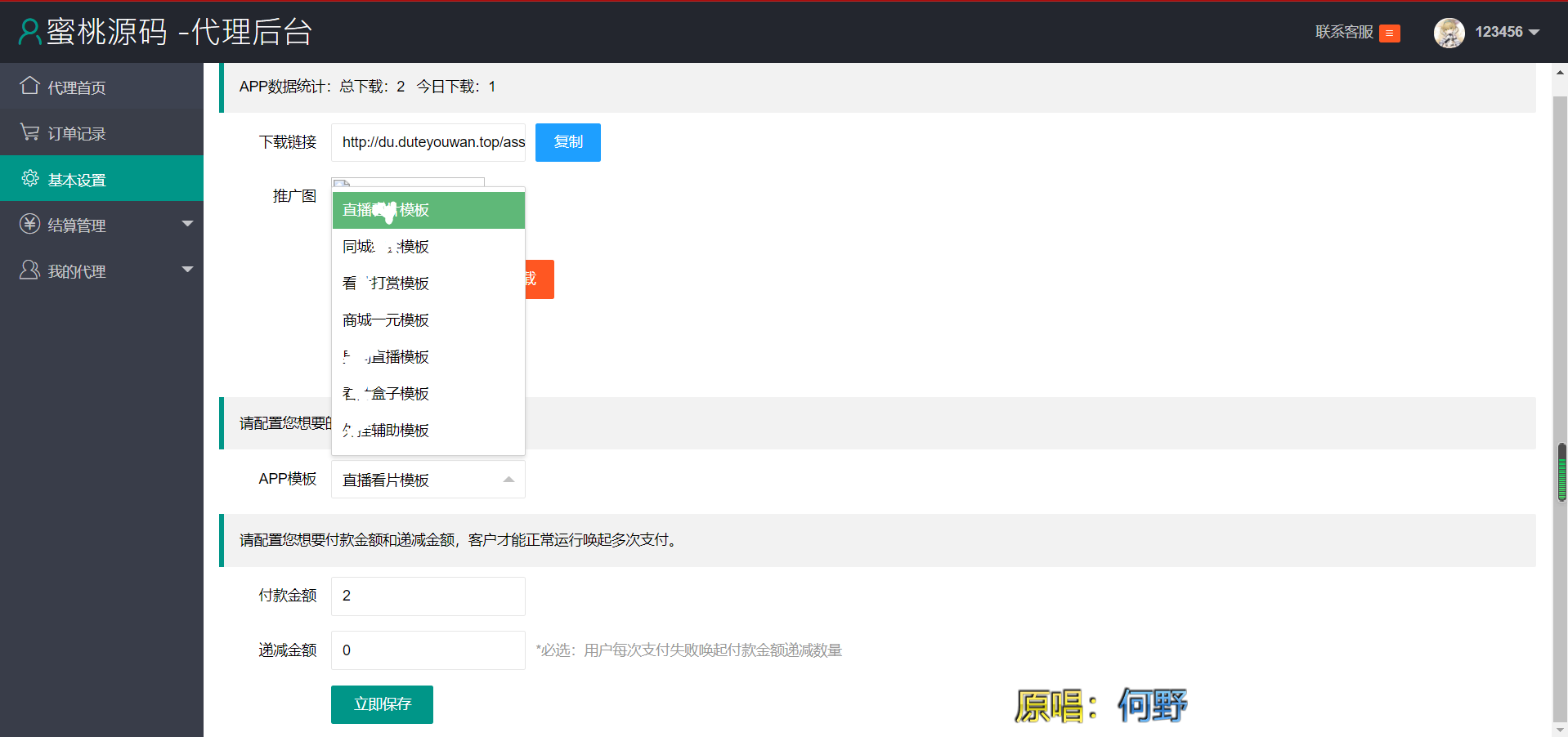The image size is (1568, 737).
Task: Click the shopping cart icon for 订单记录
Action: point(29,132)
